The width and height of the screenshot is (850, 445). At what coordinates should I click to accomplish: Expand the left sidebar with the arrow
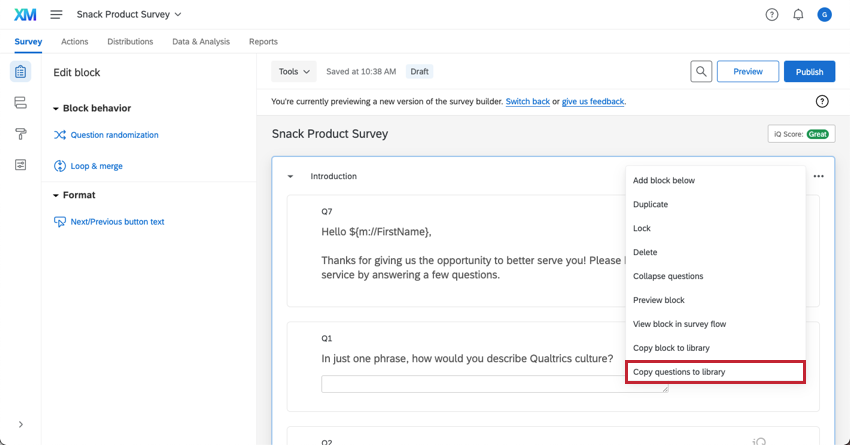point(21,424)
